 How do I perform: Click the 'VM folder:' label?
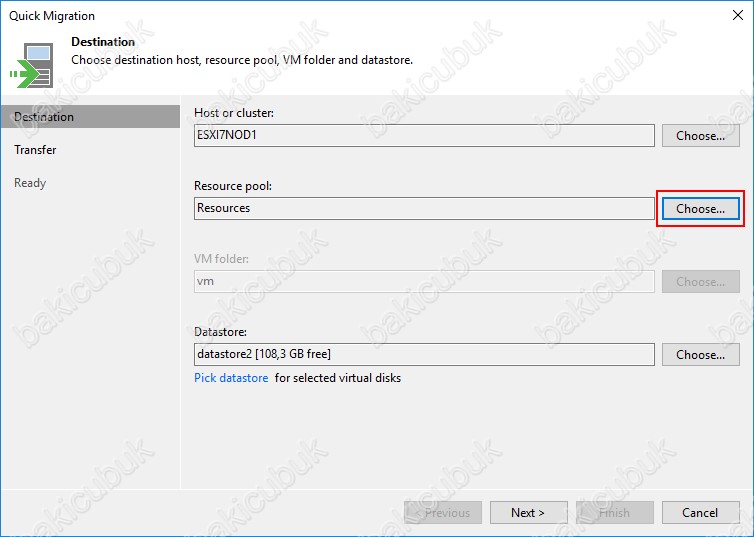pyautogui.click(x=221, y=259)
